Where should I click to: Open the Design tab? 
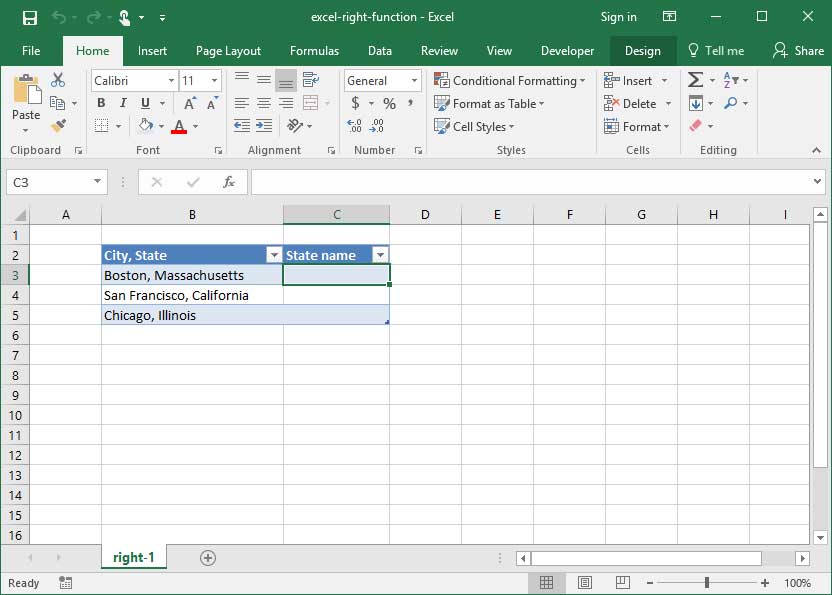643,50
